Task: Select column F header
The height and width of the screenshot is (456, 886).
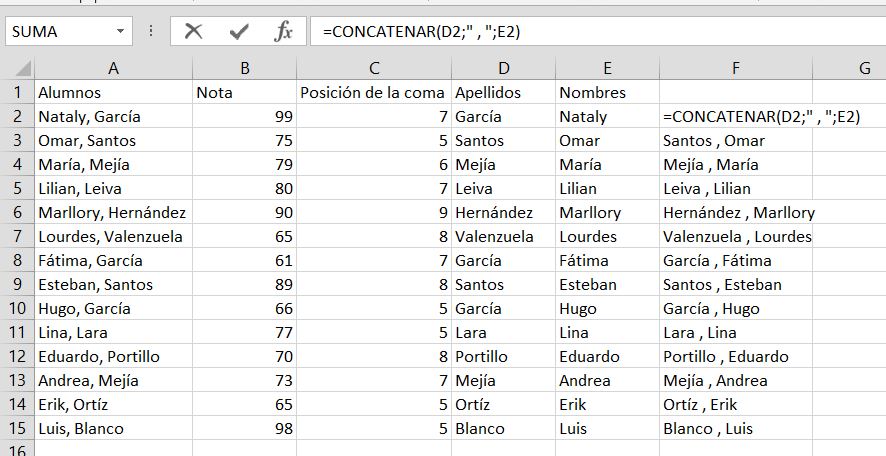Action: (x=735, y=68)
